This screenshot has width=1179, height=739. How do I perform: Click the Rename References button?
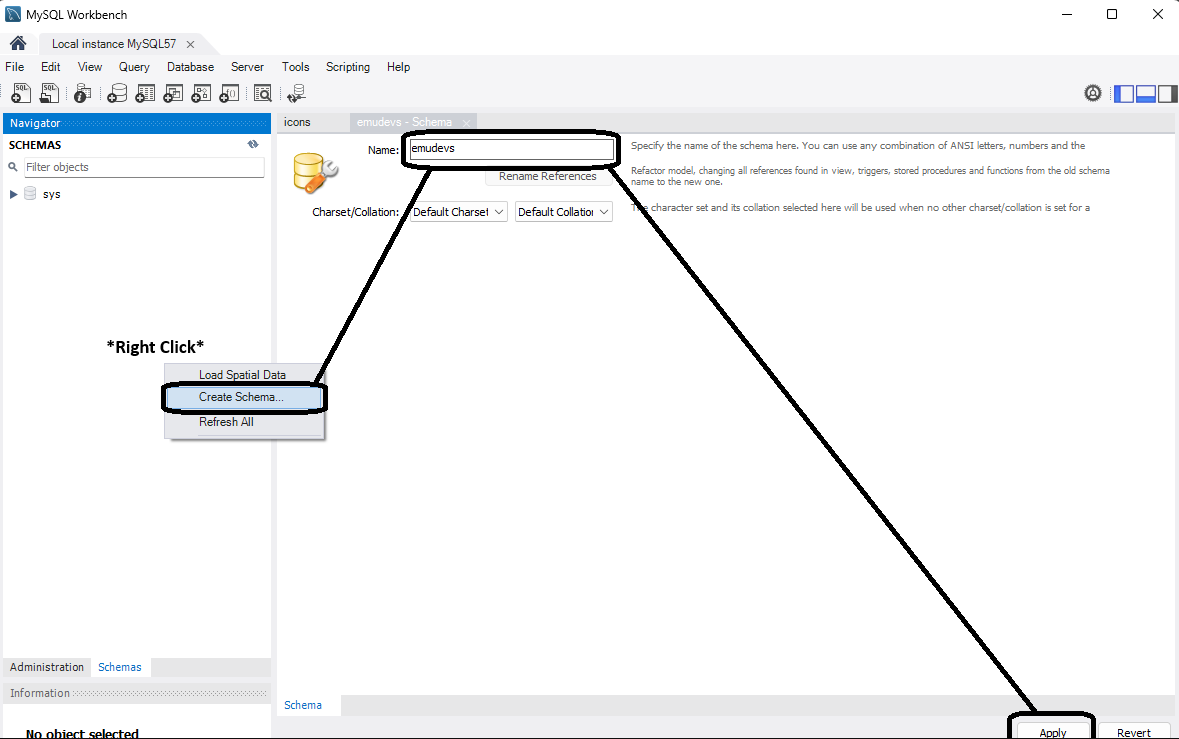point(547,176)
